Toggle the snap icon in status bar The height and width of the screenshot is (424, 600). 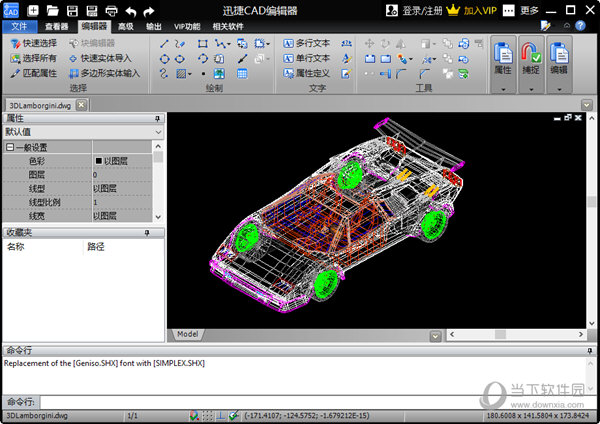(x=194, y=416)
